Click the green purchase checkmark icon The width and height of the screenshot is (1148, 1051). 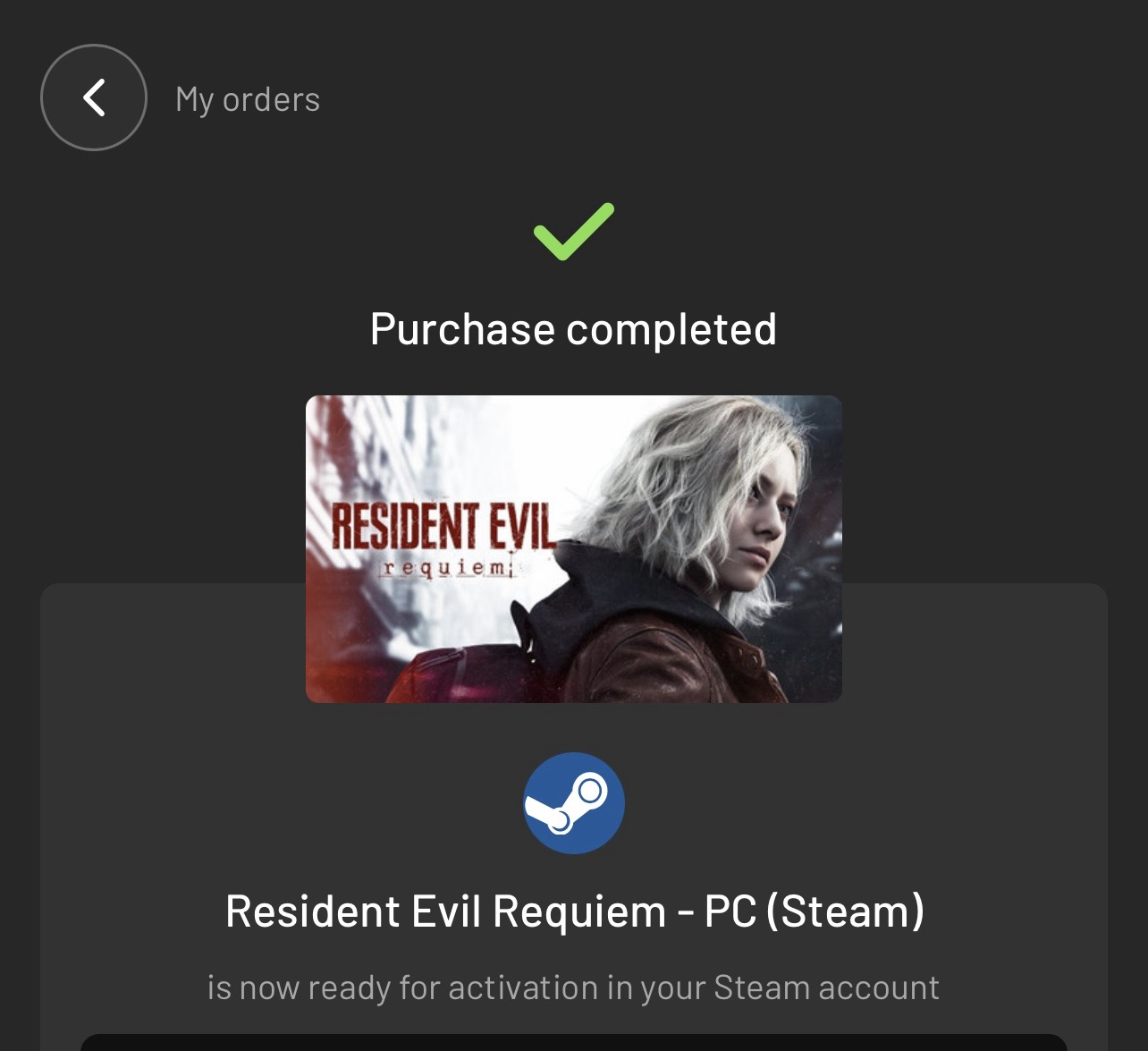(574, 232)
